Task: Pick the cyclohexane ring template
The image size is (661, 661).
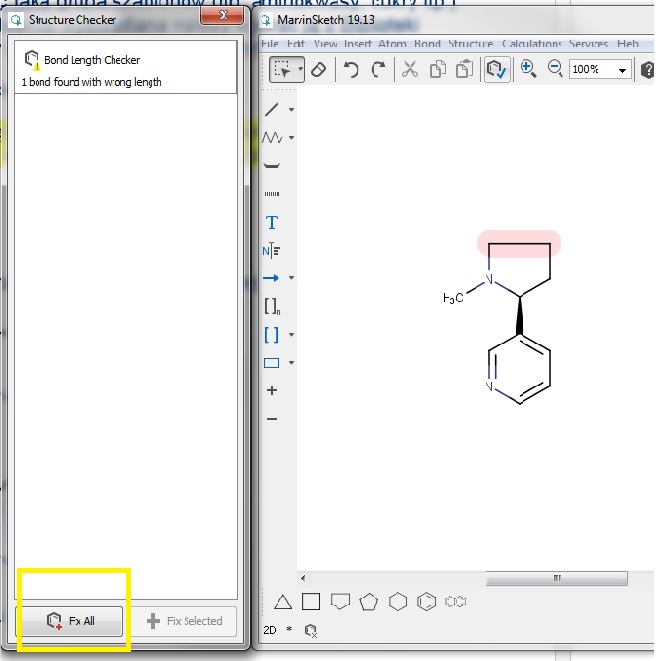Action: (398, 601)
